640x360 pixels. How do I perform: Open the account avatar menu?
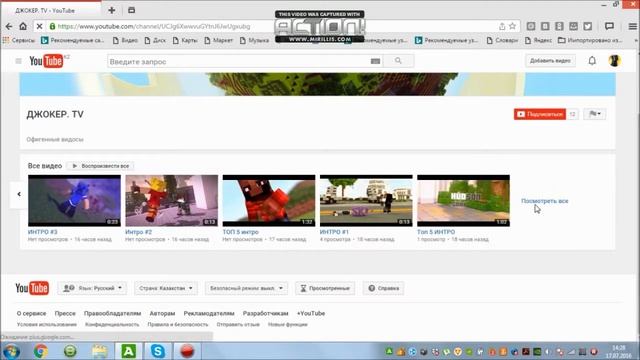(615, 61)
